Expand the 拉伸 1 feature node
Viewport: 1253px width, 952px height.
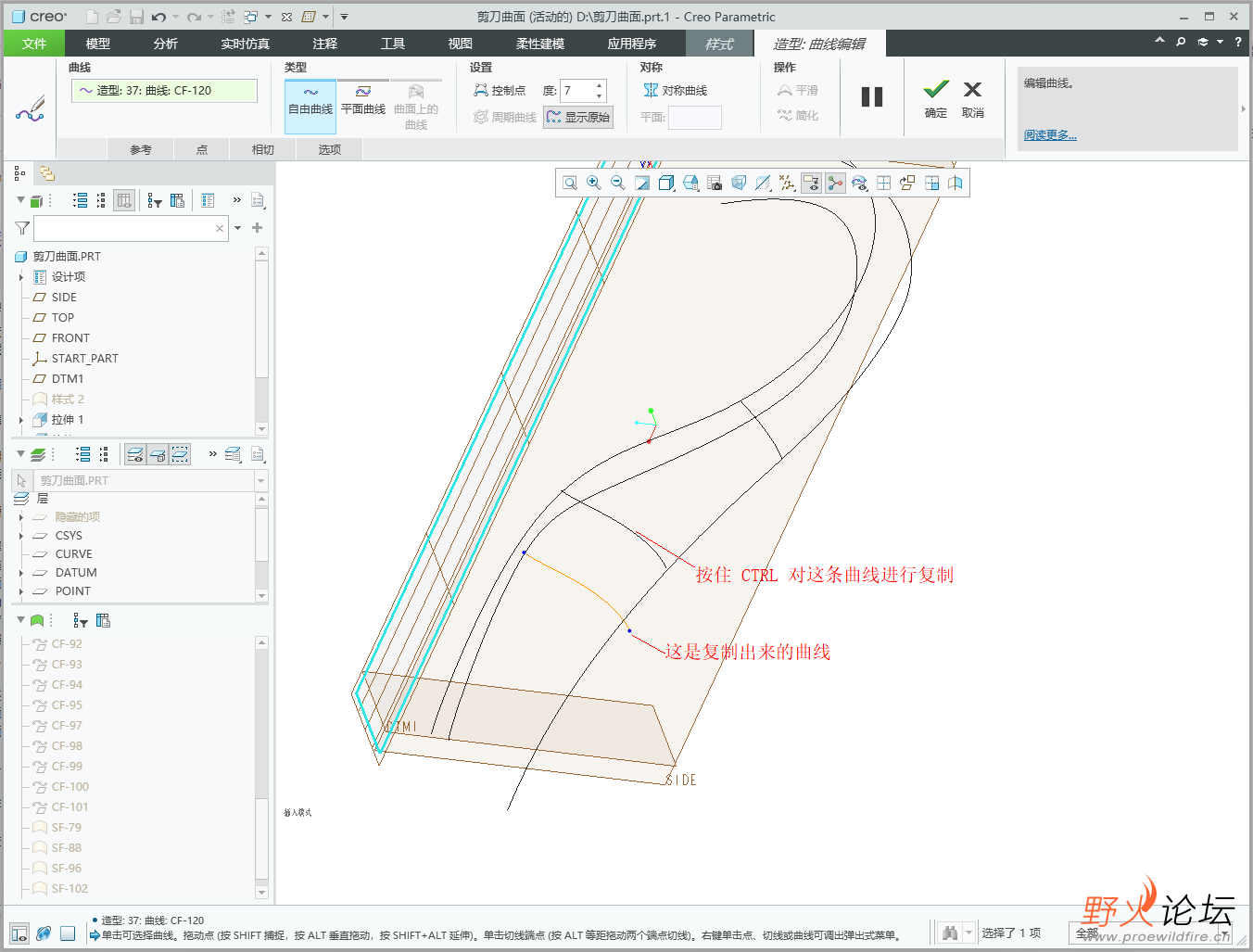(x=21, y=420)
